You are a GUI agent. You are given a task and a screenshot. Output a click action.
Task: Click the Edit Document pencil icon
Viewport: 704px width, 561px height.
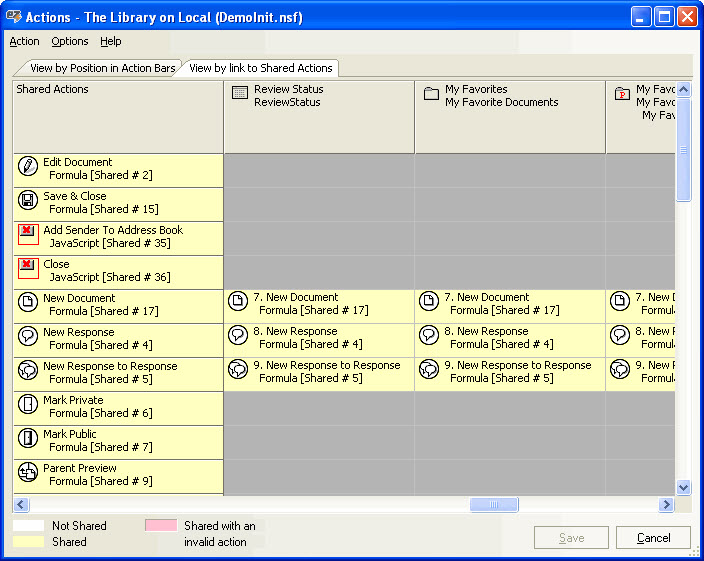coord(28,167)
